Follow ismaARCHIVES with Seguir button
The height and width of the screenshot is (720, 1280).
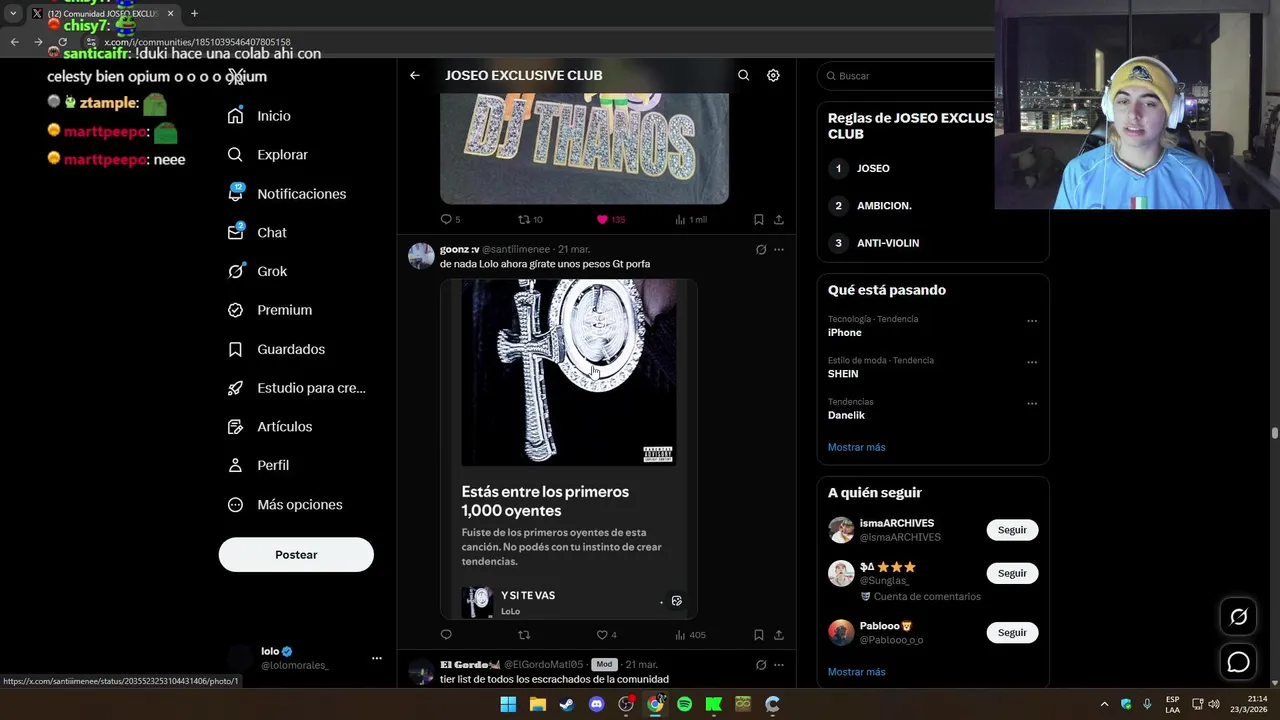pyautogui.click(x=1012, y=530)
